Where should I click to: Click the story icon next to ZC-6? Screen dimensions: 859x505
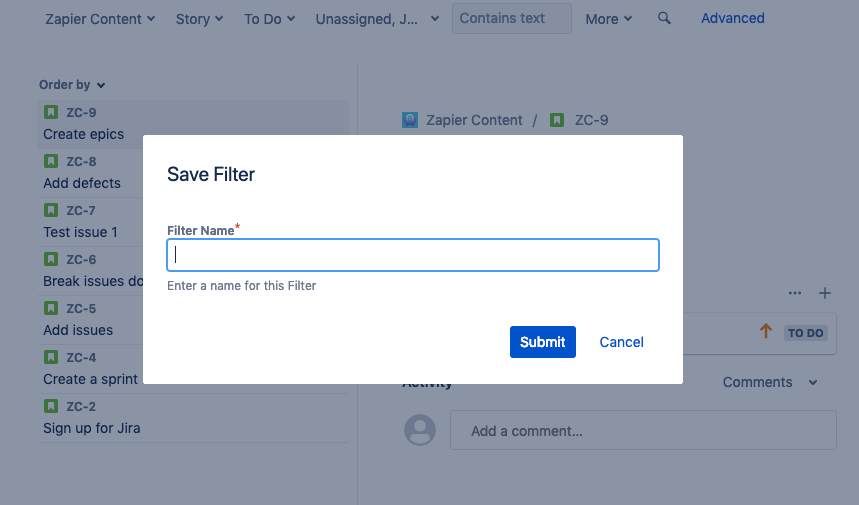click(51, 259)
